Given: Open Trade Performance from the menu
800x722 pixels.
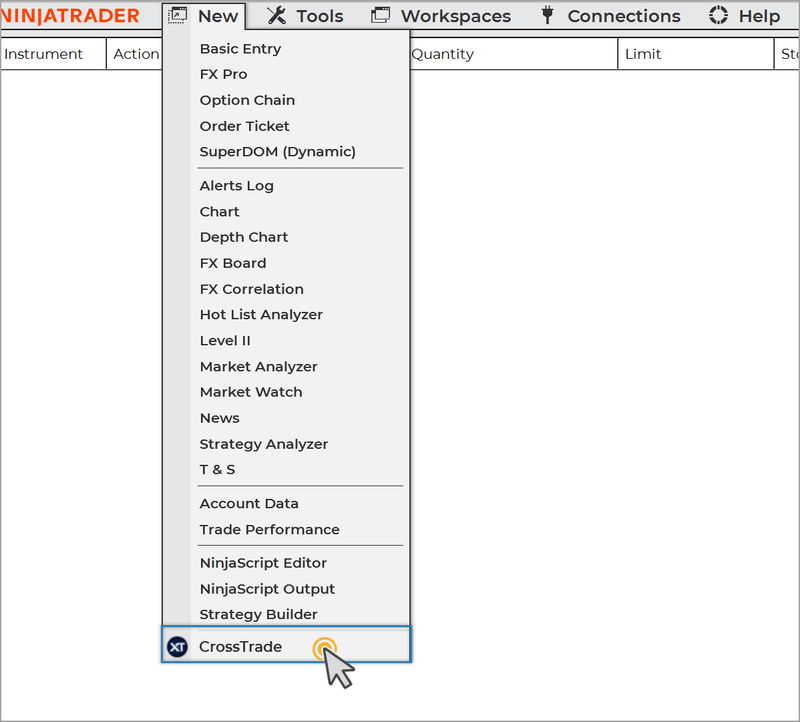Looking at the screenshot, I should click(269, 530).
